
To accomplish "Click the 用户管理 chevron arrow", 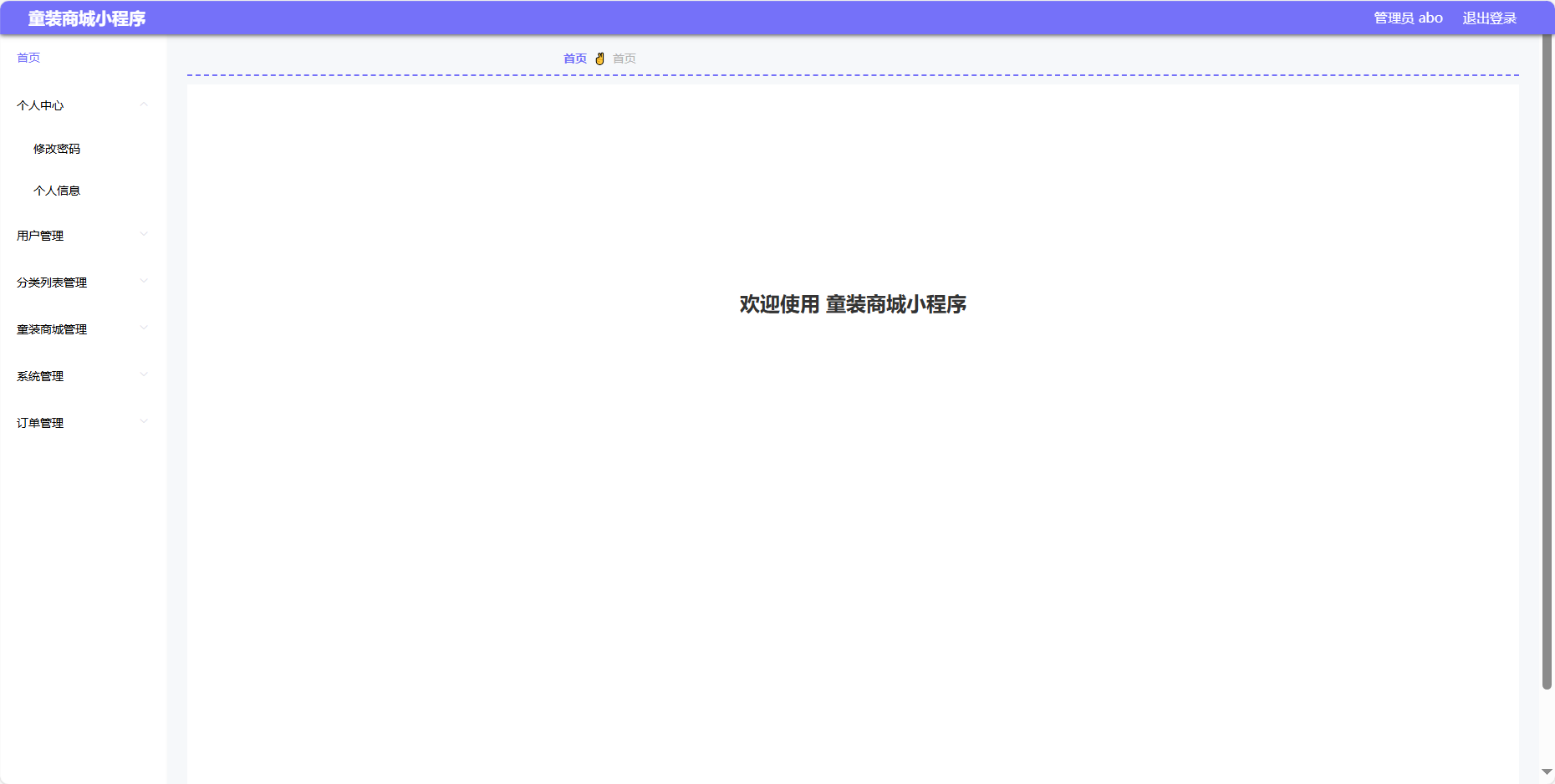I will coord(144,234).
